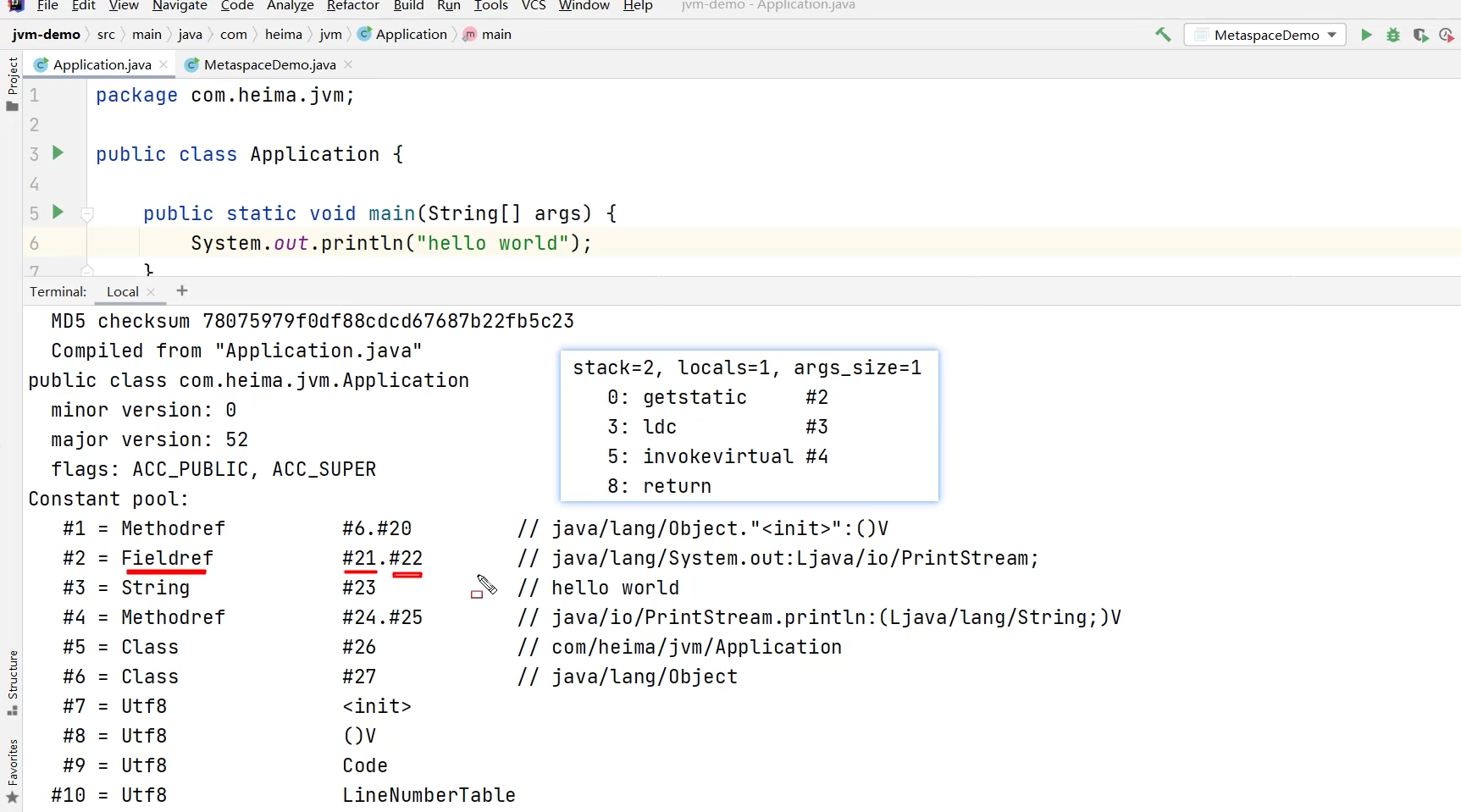Image resolution: width=1461 pixels, height=812 pixels.
Task: Click main method in the breadcrumb
Action: [487, 35]
